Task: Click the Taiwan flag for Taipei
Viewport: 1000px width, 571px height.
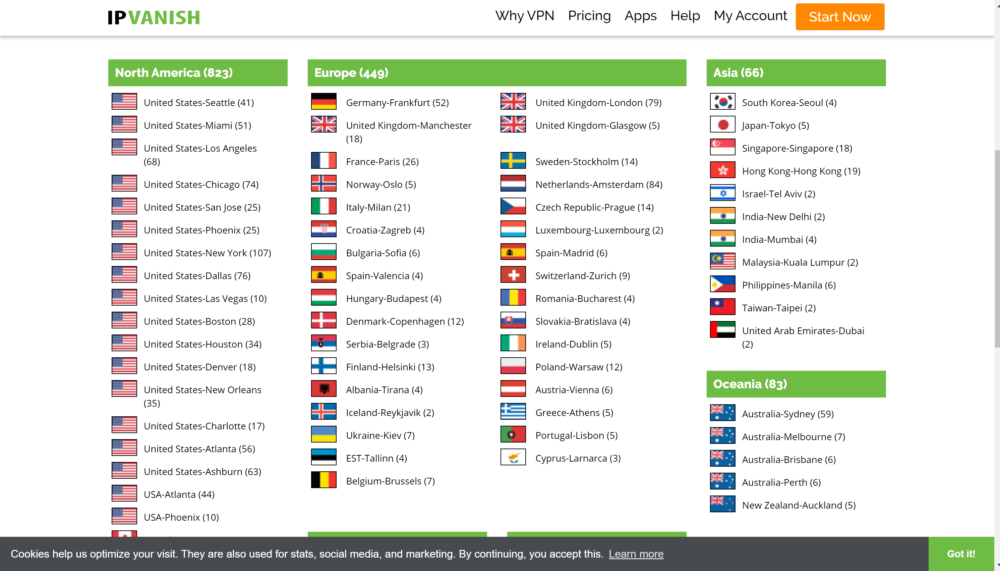Action: pos(723,307)
